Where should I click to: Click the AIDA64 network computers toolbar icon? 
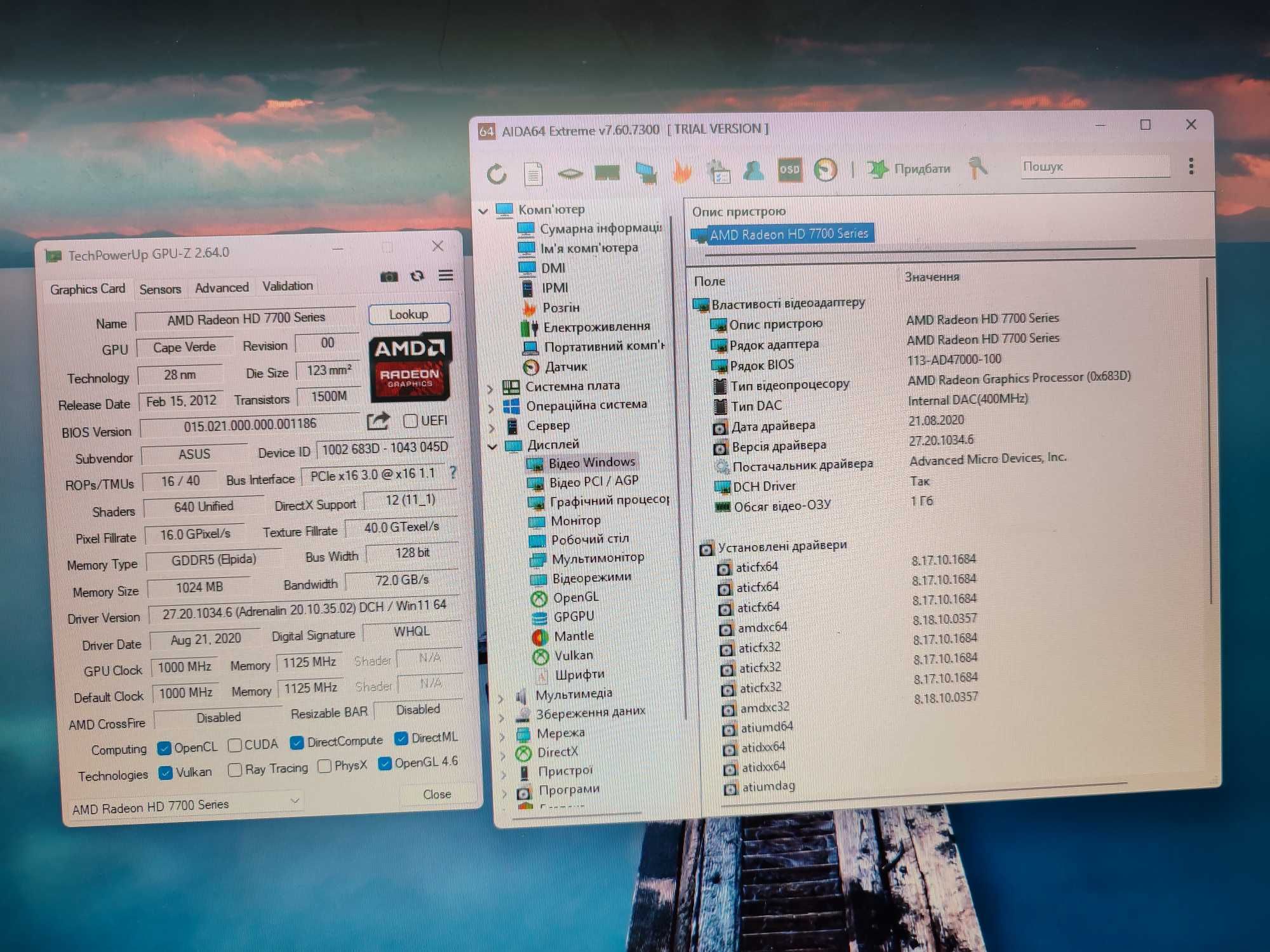(645, 173)
